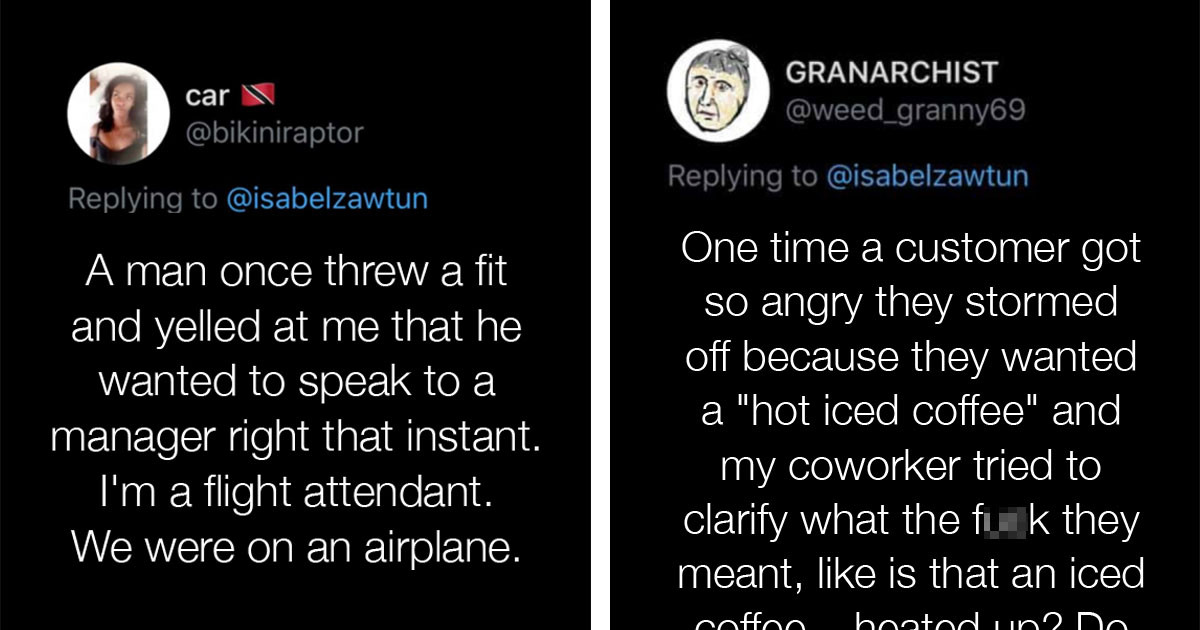1200x630 pixels.
Task: Click the circular avatar in the right tweet
Action: (717, 90)
